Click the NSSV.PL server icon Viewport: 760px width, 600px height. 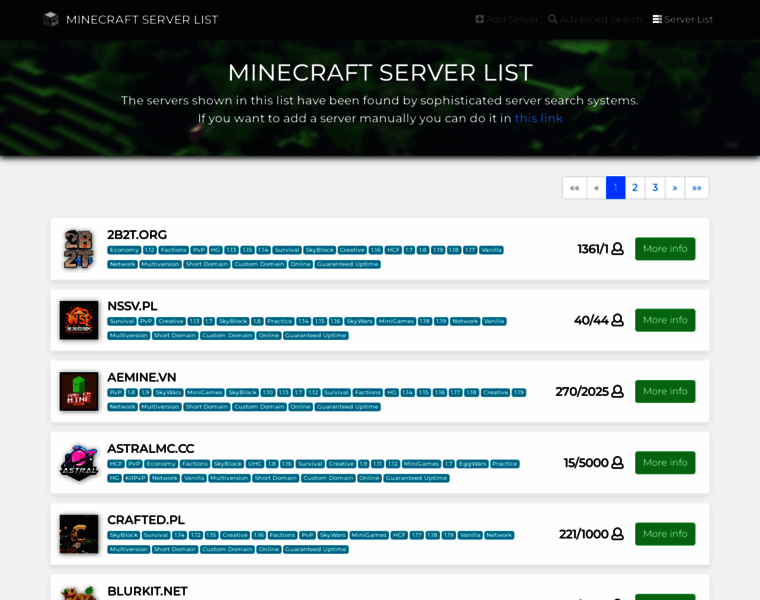(x=79, y=320)
